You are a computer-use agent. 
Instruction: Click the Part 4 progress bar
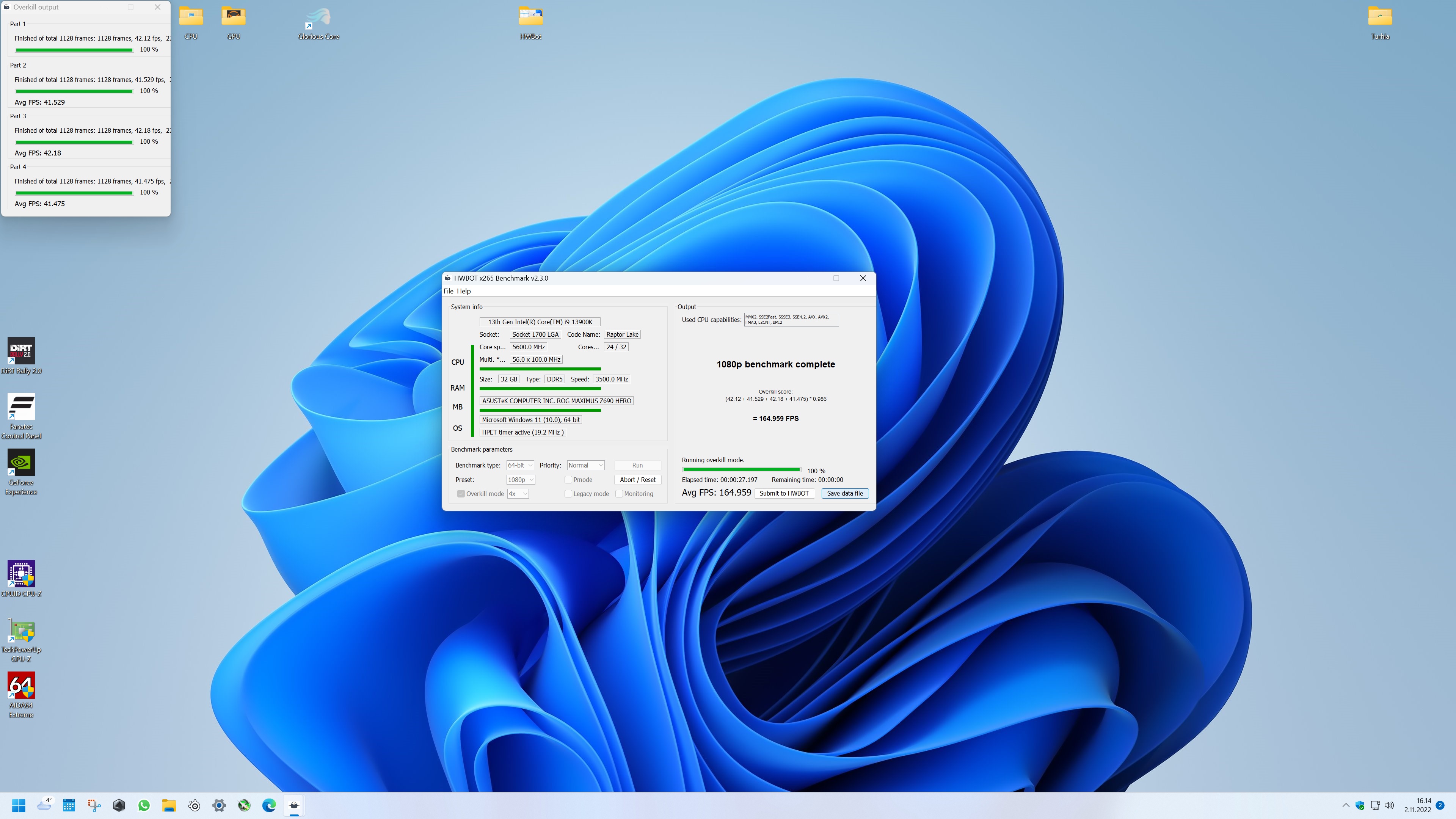74,193
